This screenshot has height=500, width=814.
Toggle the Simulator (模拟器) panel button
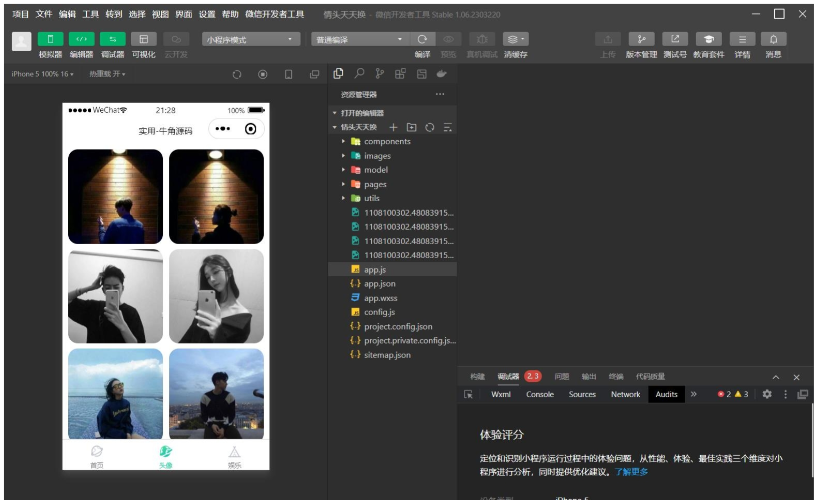tap(50, 39)
